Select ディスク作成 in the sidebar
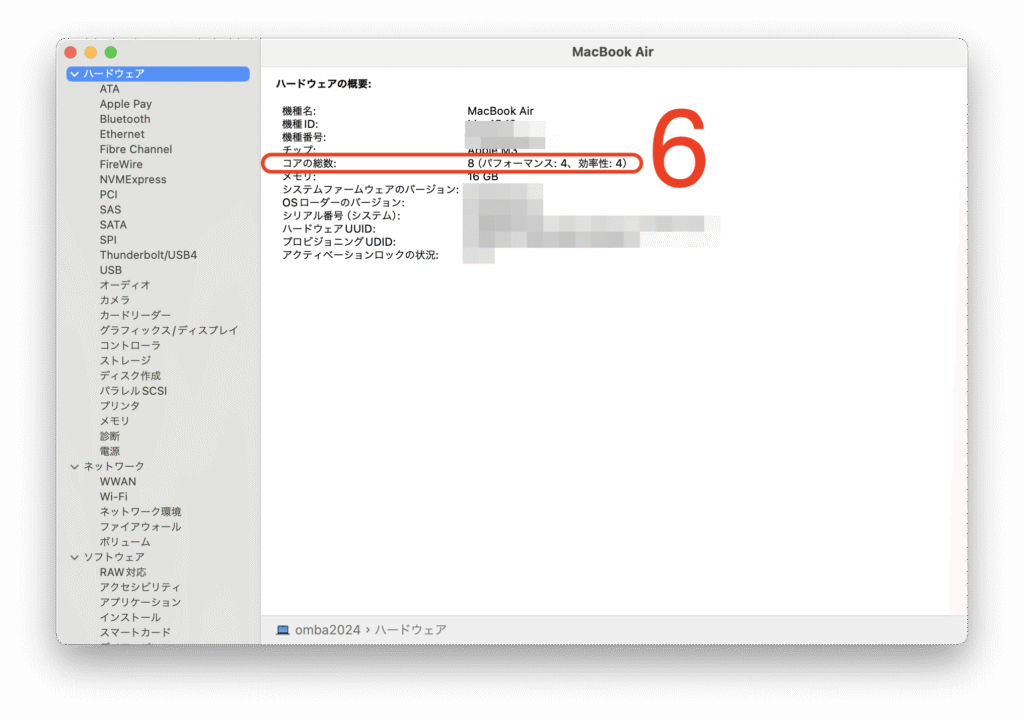This screenshot has width=1024, height=719. click(130, 375)
